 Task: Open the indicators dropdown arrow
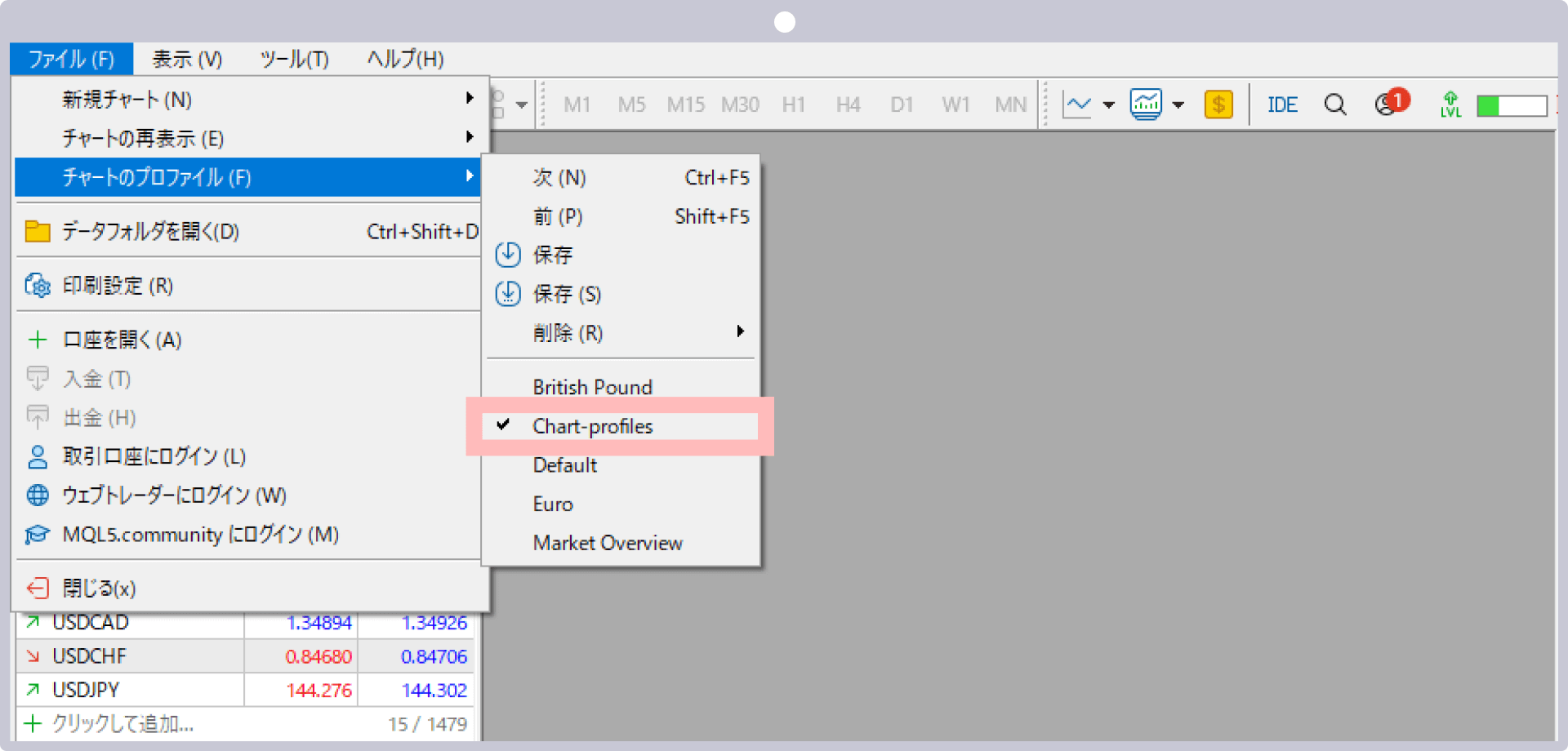[x=1178, y=105]
